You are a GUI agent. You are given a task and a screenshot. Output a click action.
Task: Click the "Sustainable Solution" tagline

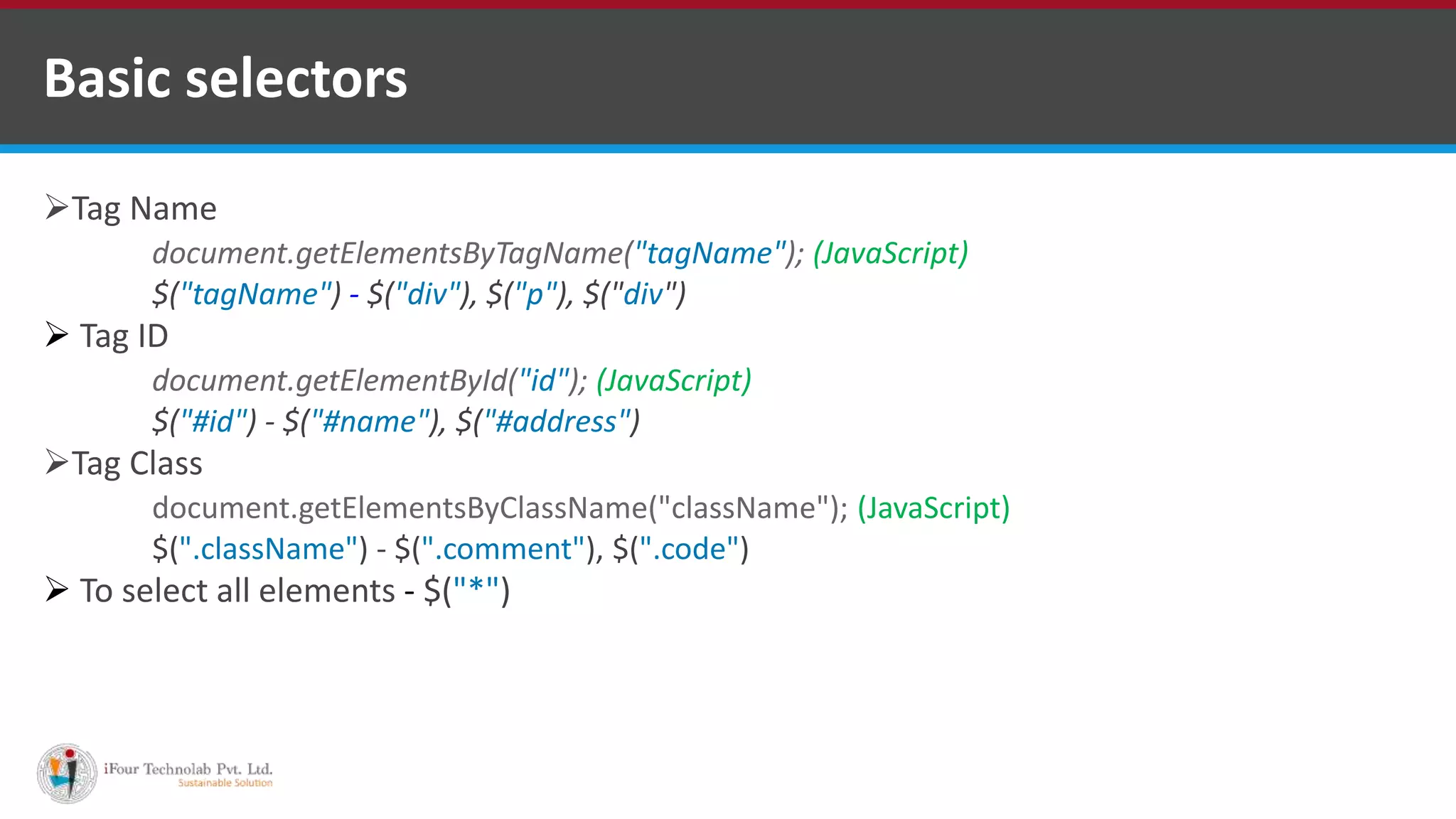(x=225, y=783)
